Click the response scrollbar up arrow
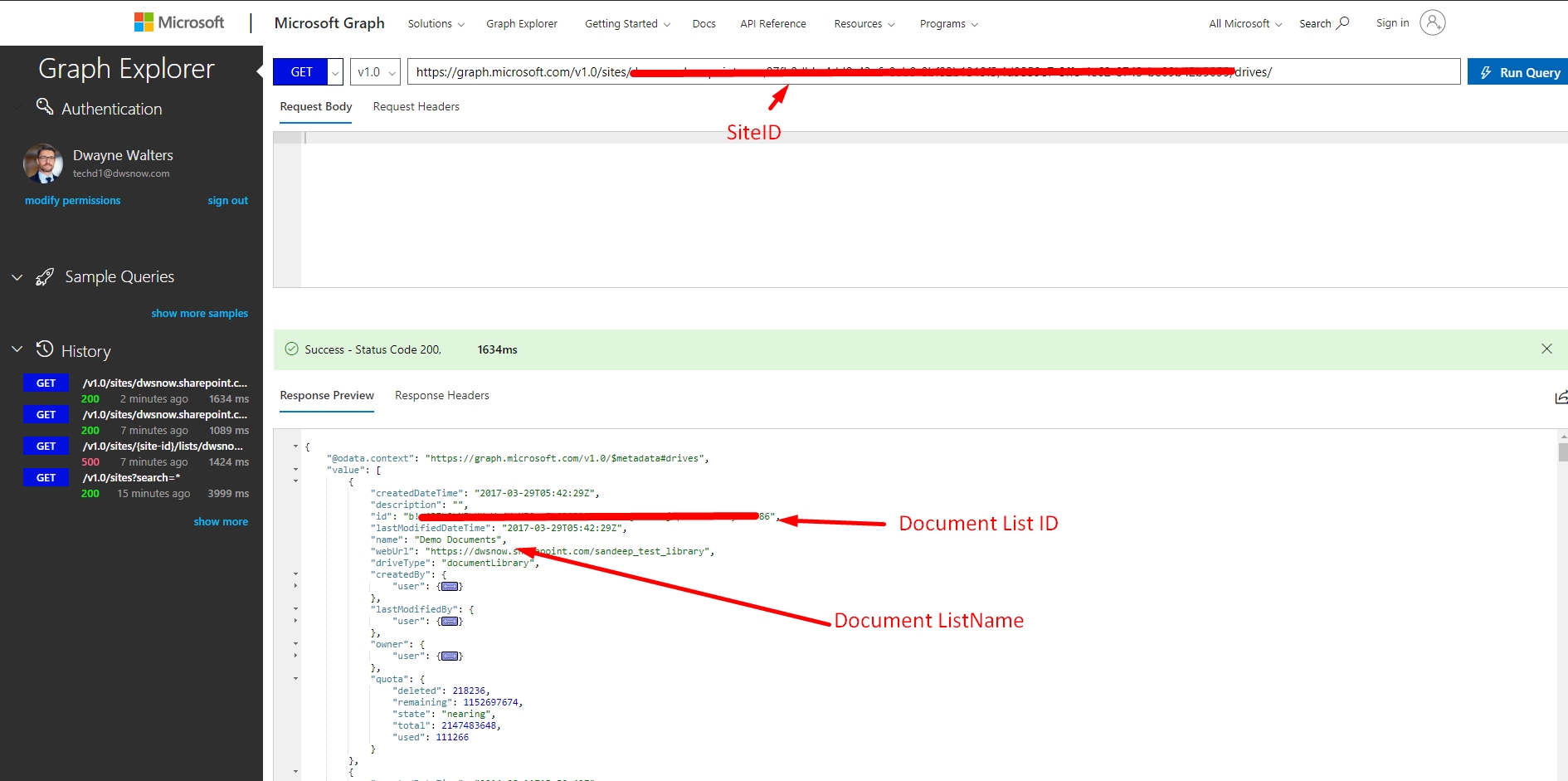1568x781 pixels. point(1562,435)
